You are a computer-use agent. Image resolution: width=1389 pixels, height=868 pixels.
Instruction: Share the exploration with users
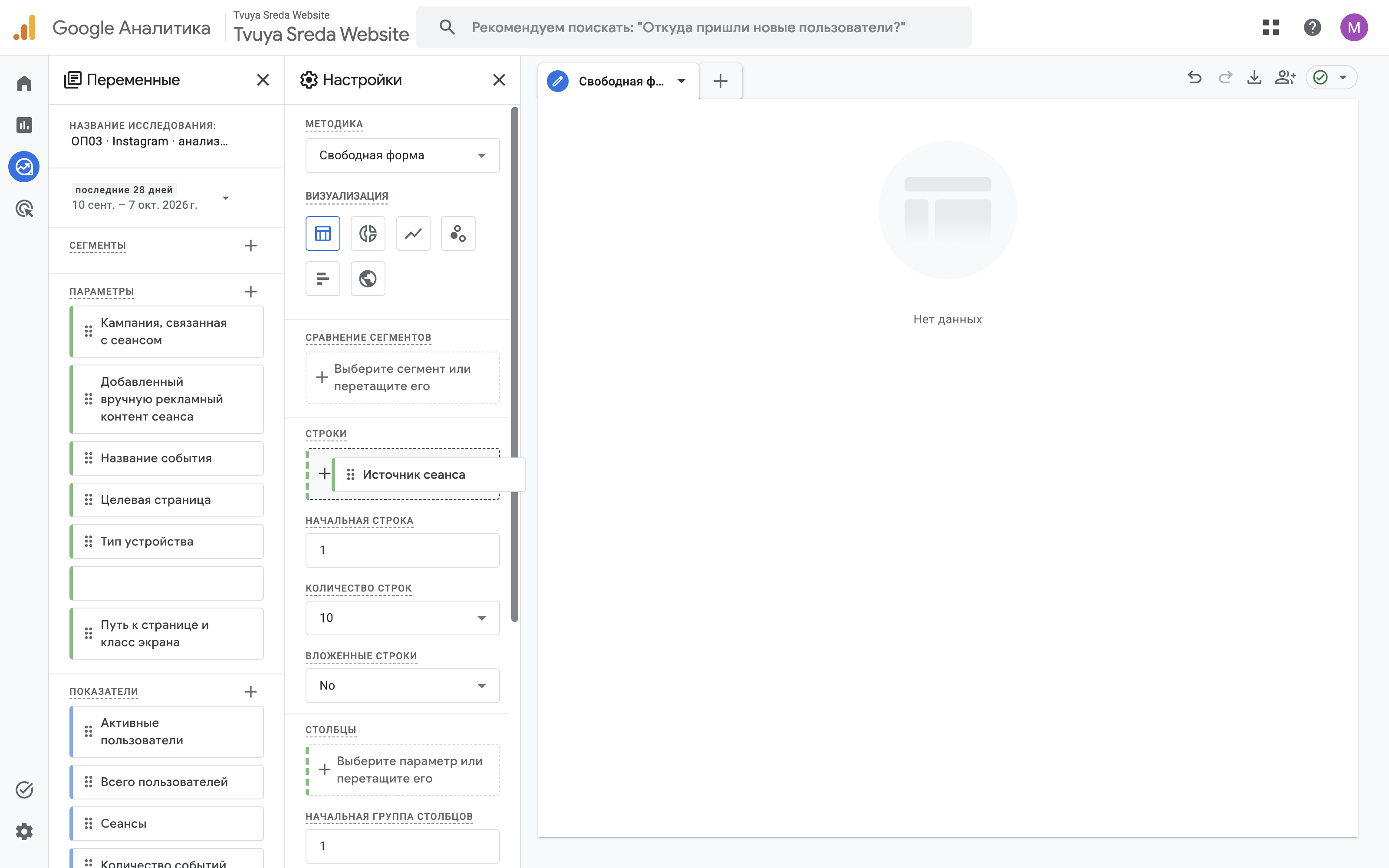point(1285,78)
